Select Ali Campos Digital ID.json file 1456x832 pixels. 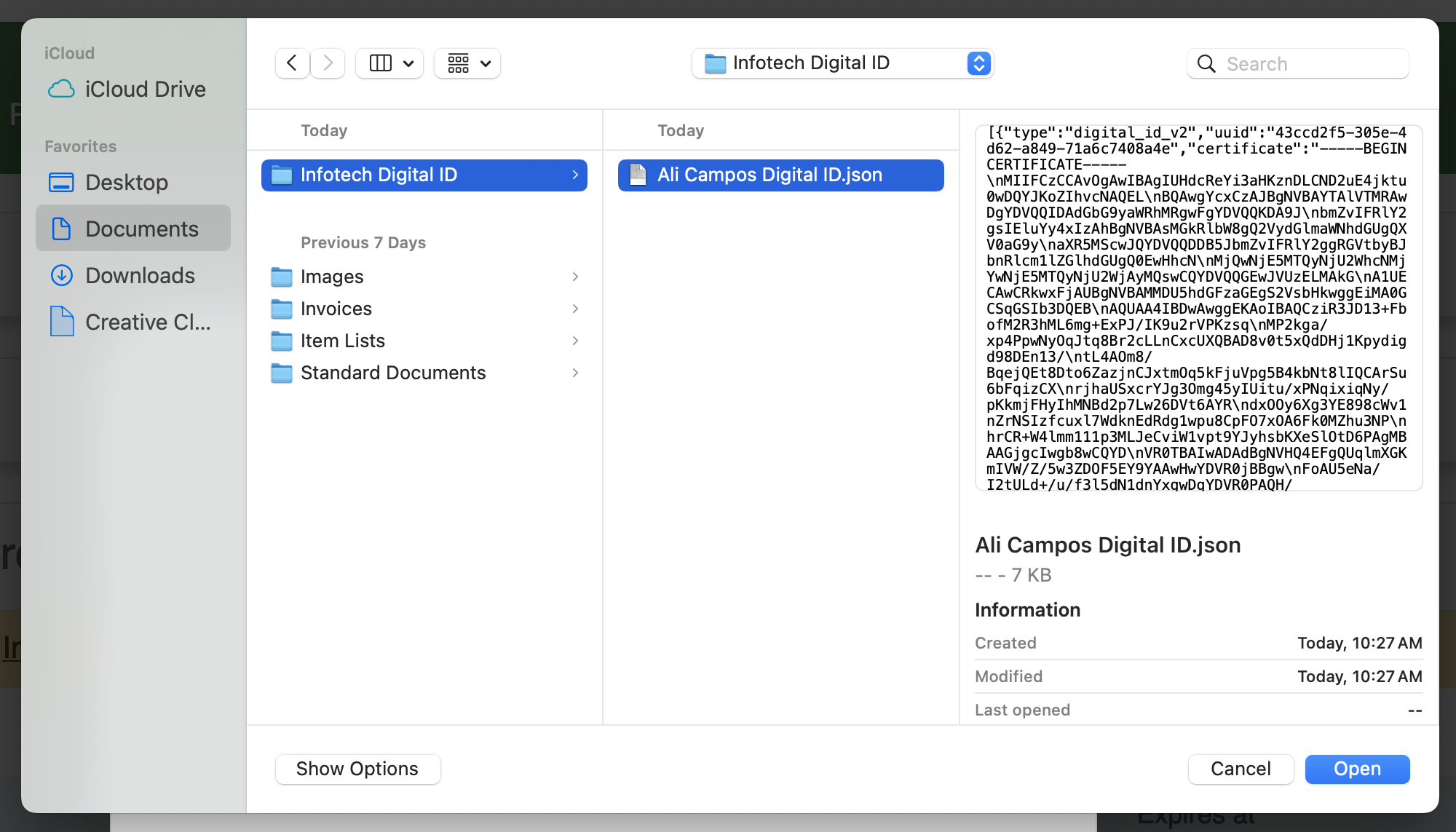(x=769, y=175)
